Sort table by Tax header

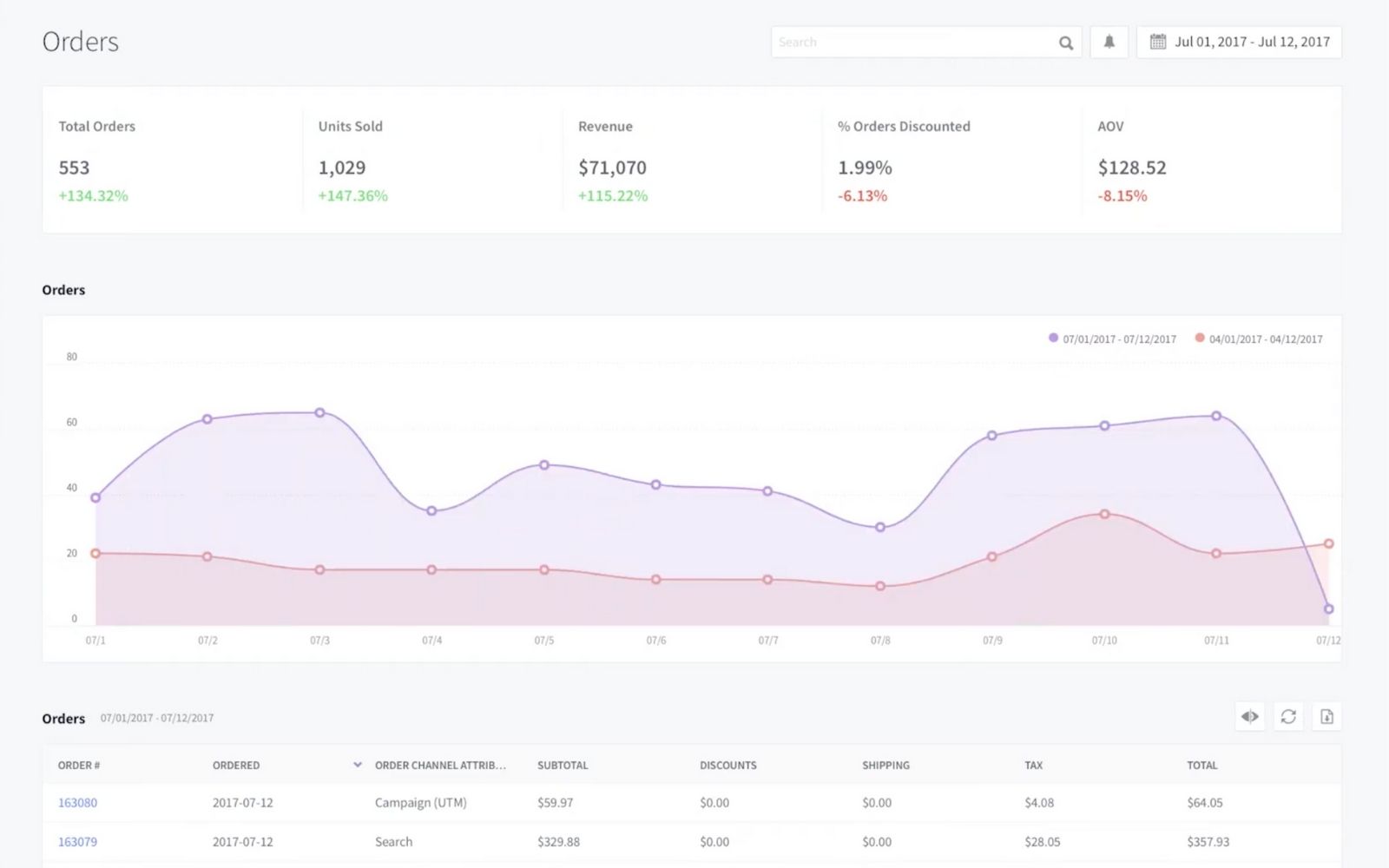click(1033, 766)
